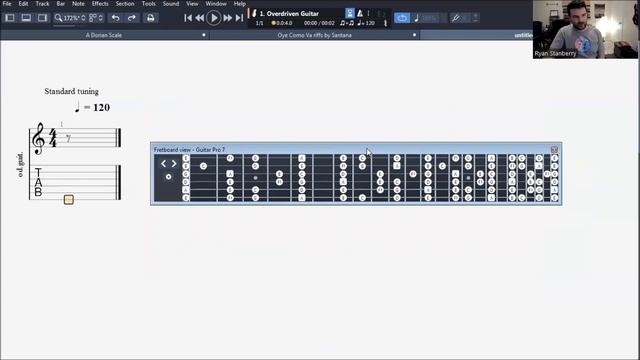The height and width of the screenshot is (360, 640).
Task: Click the A root note on high E fifth fret
Action: [302, 158]
